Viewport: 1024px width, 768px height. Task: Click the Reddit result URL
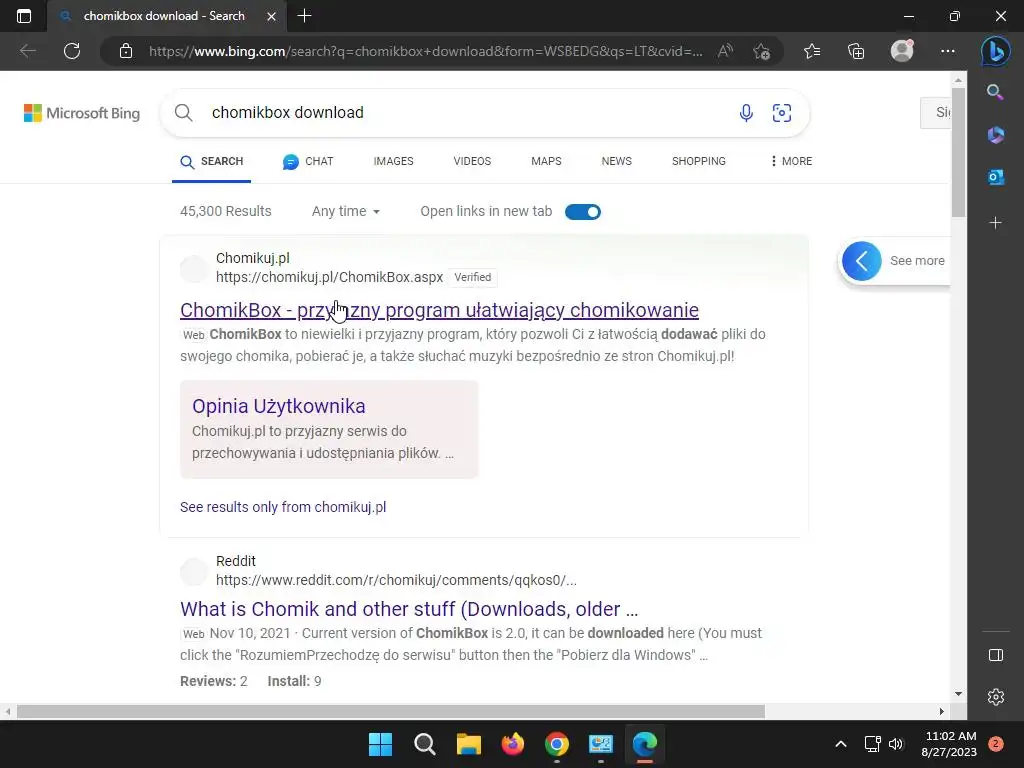[x=396, y=580]
